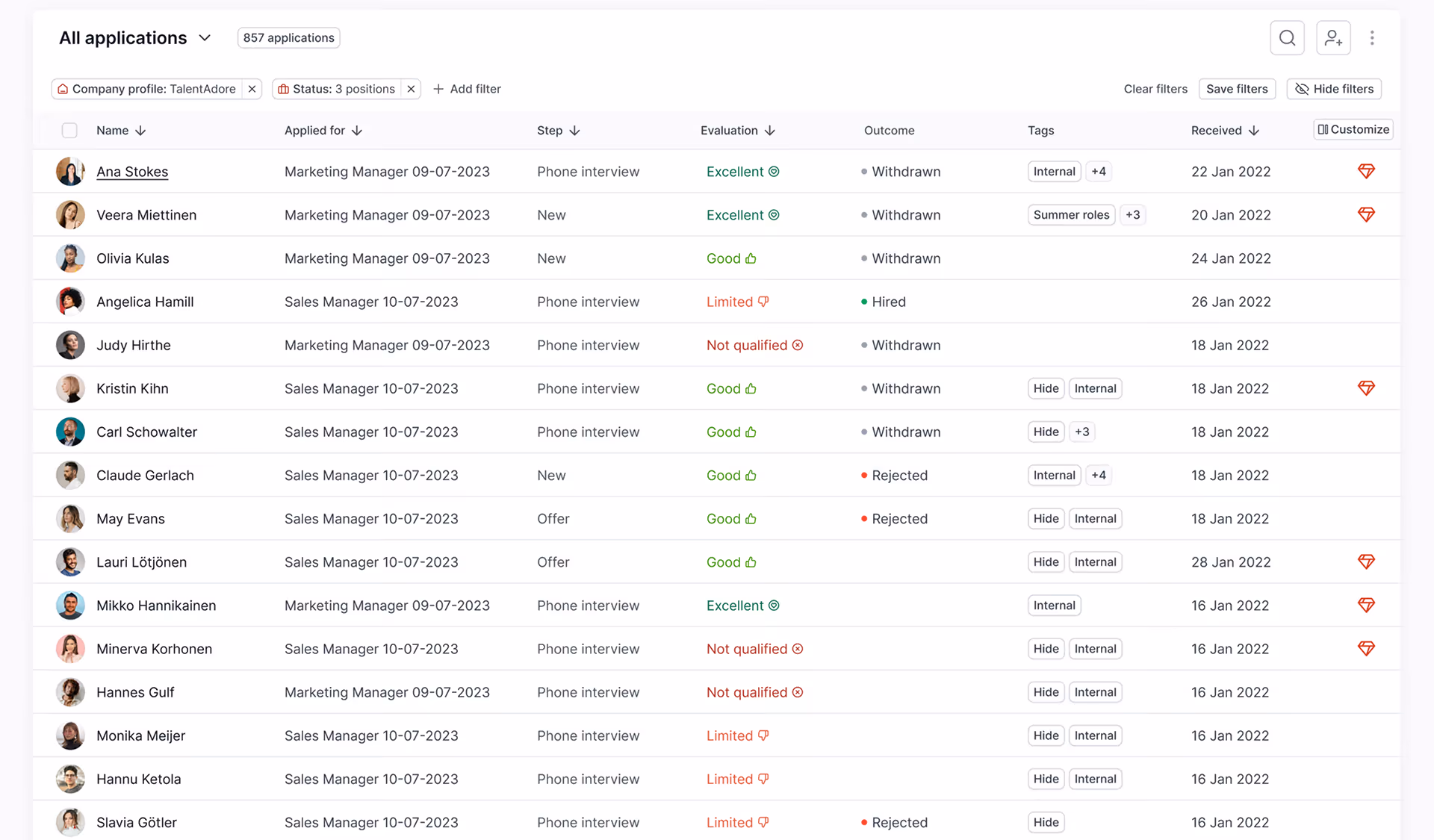Click the Summer roles tag on Veera Miettinen's row
Screen dimensions: 1434x840
click(1070, 214)
